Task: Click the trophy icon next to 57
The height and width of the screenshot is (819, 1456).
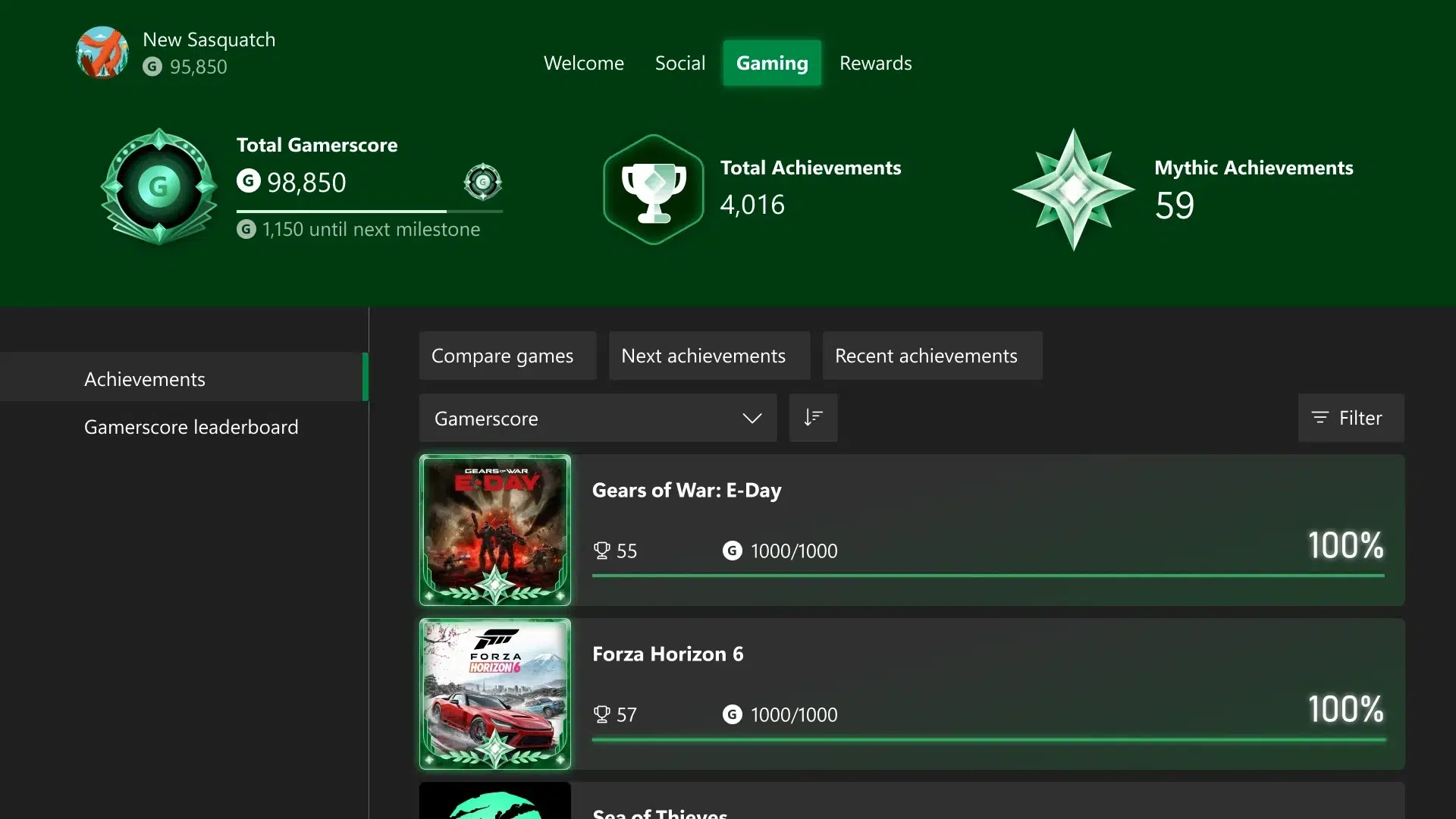Action: click(x=602, y=714)
